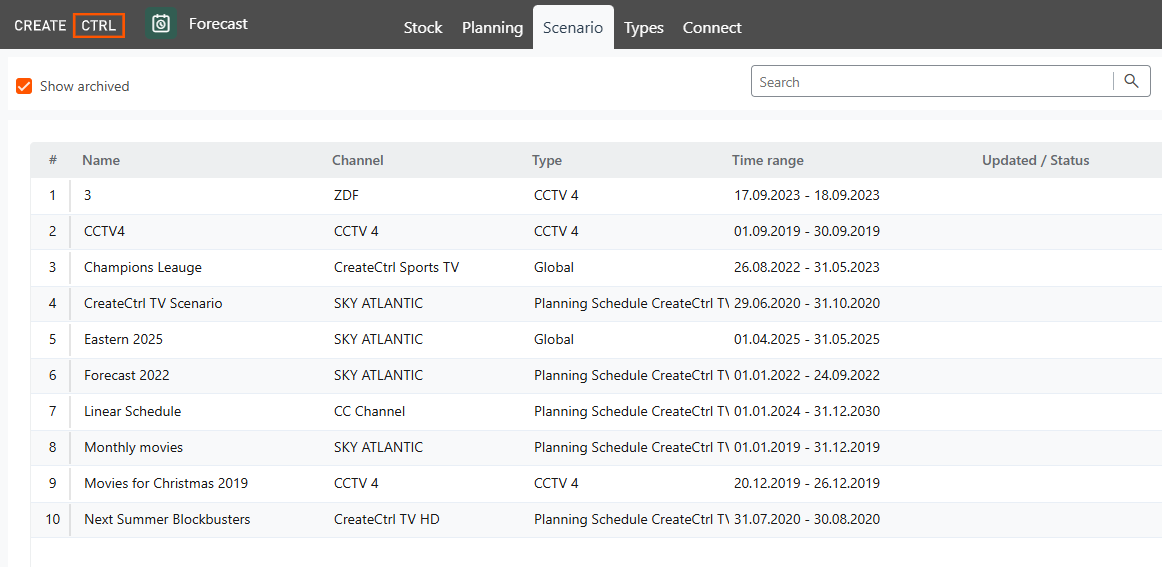Select the Scenario tab
The width and height of the screenshot is (1162, 567).
[x=573, y=27]
